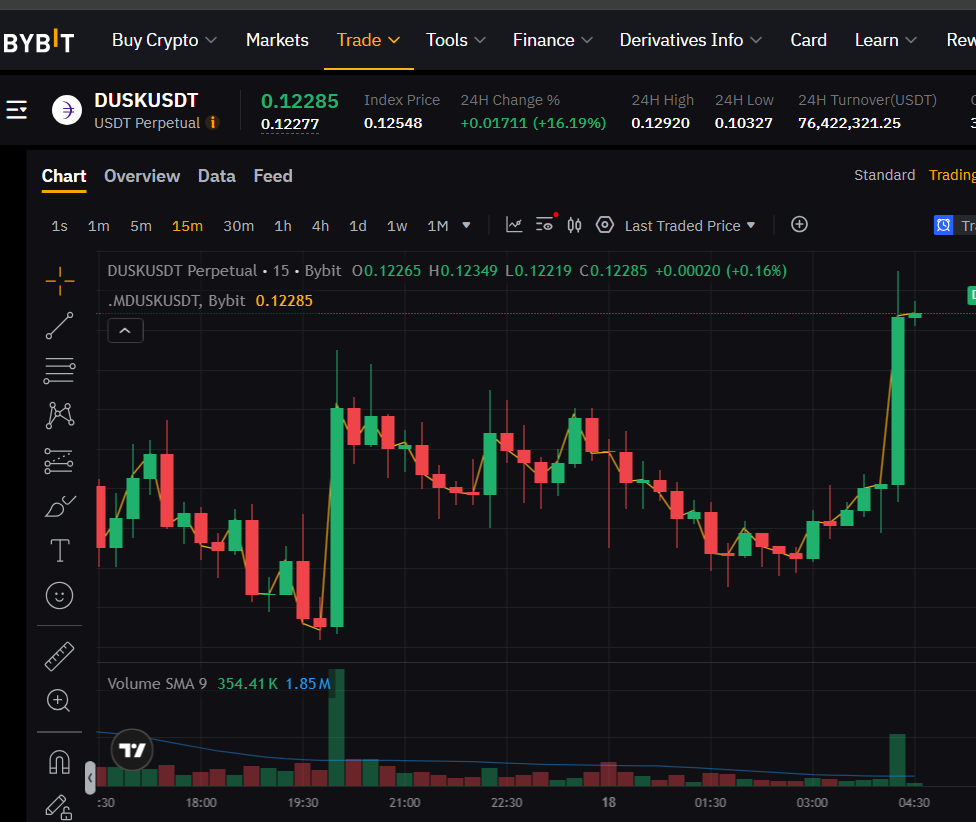The width and height of the screenshot is (976, 822).
Task: Change Last Traded Price source
Action: [x=690, y=225]
